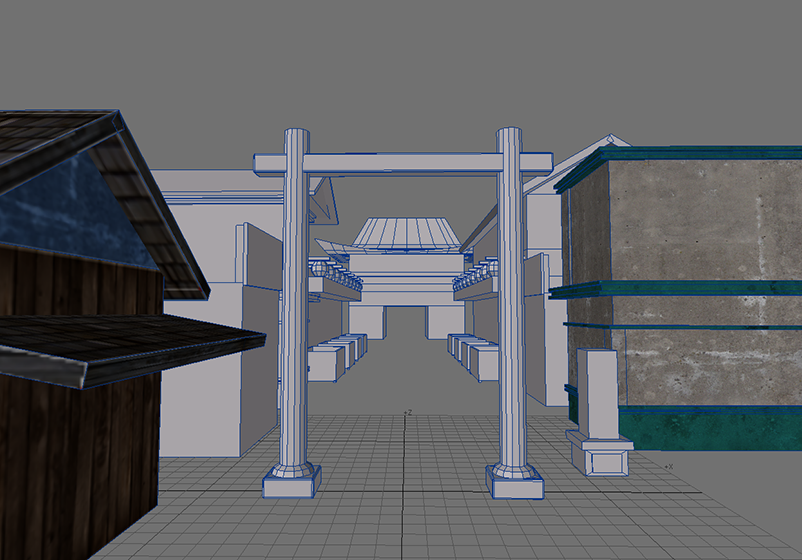Click the distant temple's fan-shaped roof
Screen dimensions: 802x560
point(403,234)
